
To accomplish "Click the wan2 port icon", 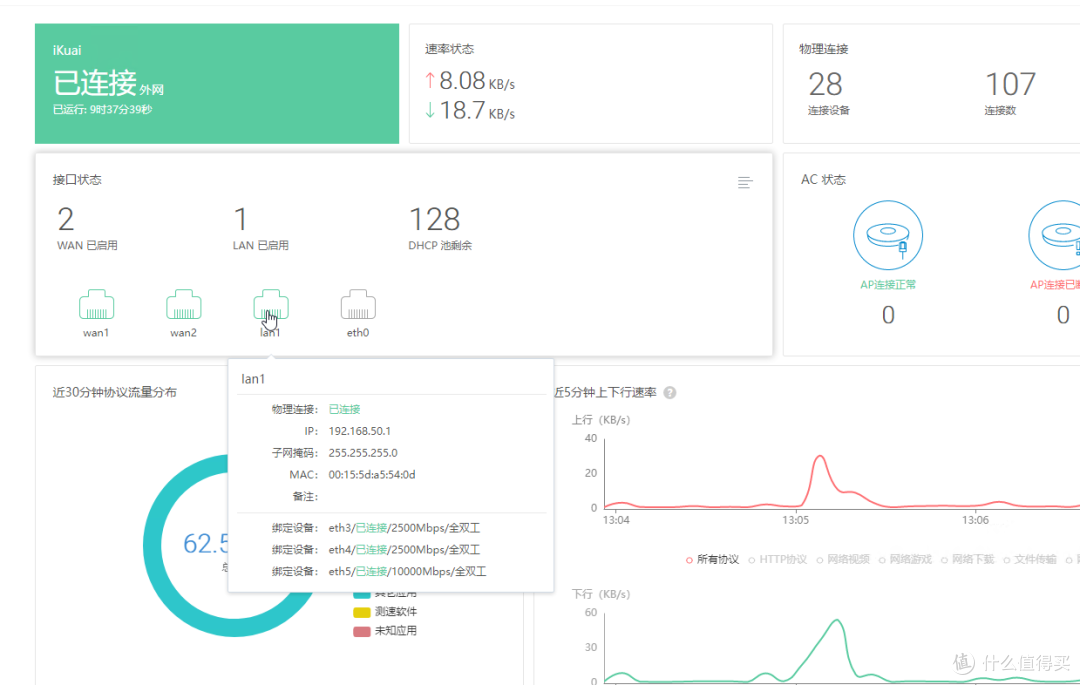I will pos(183,304).
